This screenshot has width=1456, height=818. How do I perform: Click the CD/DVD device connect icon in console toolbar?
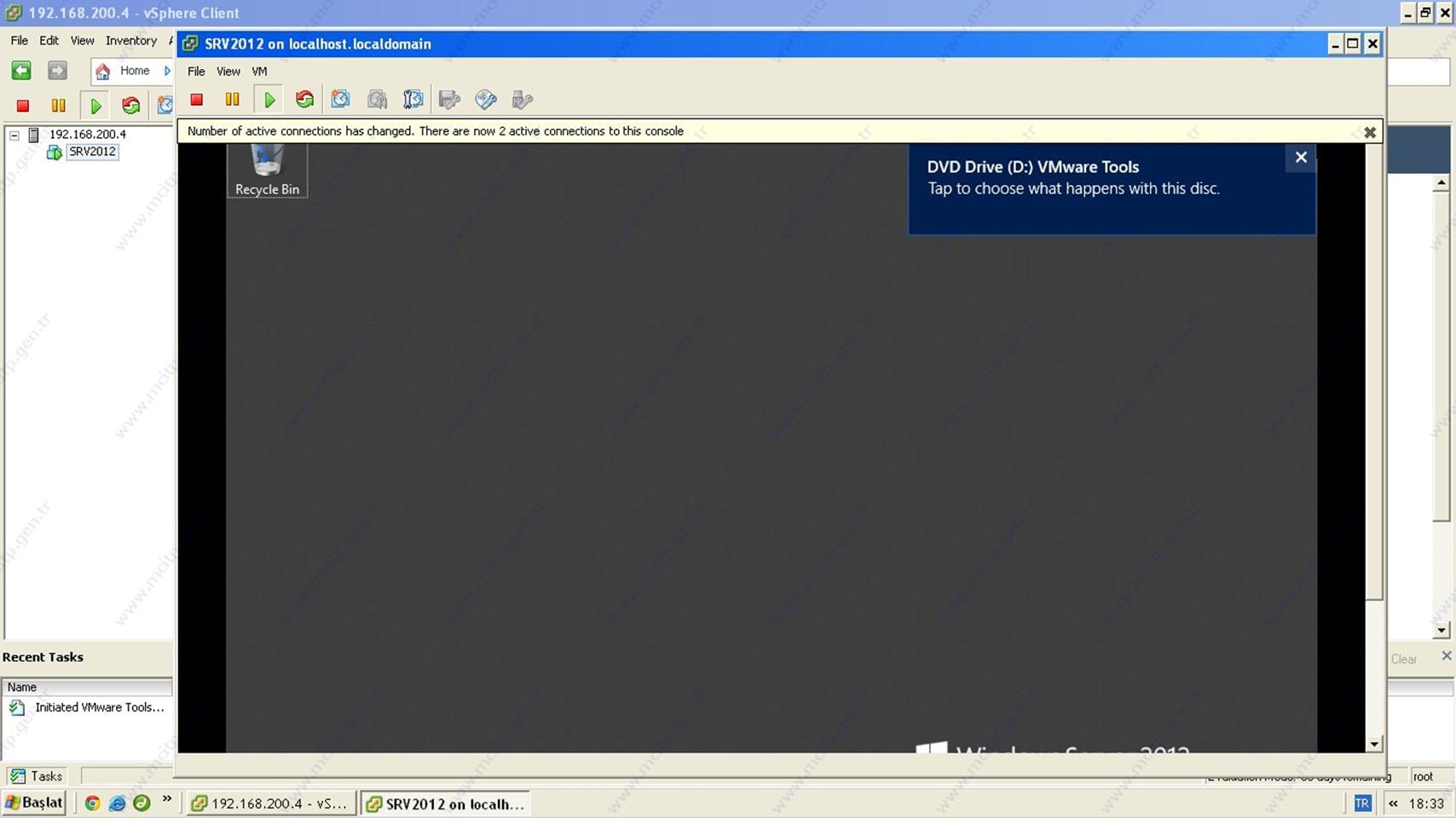[486, 100]
